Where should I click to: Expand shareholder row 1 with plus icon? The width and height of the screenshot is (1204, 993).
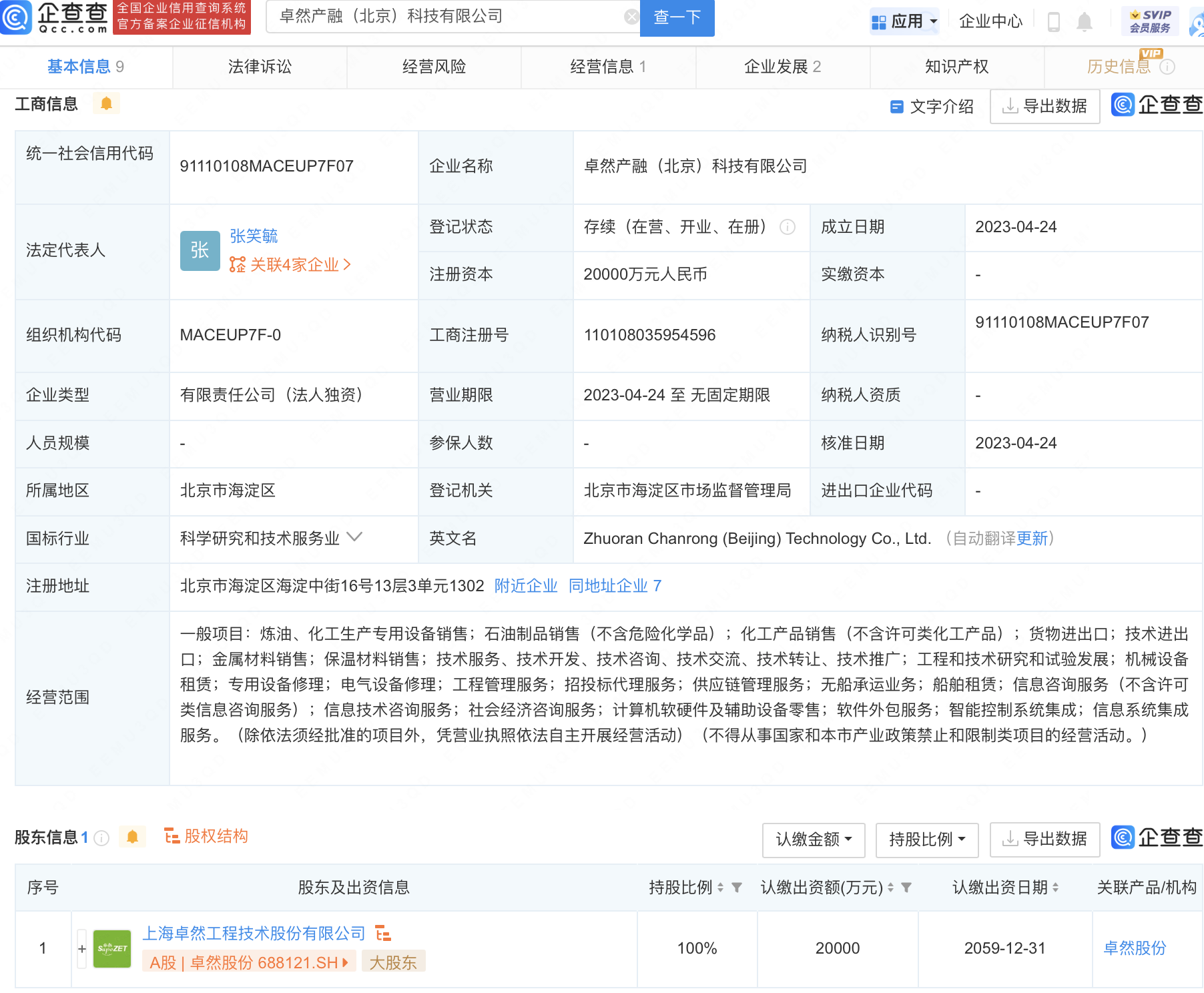click(x=82, y=949)
